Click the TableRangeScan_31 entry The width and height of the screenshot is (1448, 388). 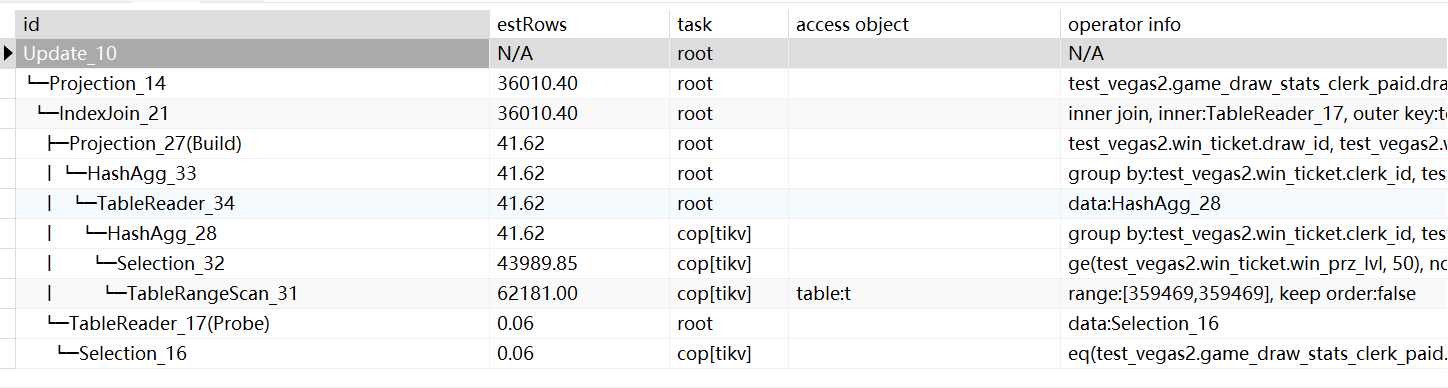(x=212, y=294)
